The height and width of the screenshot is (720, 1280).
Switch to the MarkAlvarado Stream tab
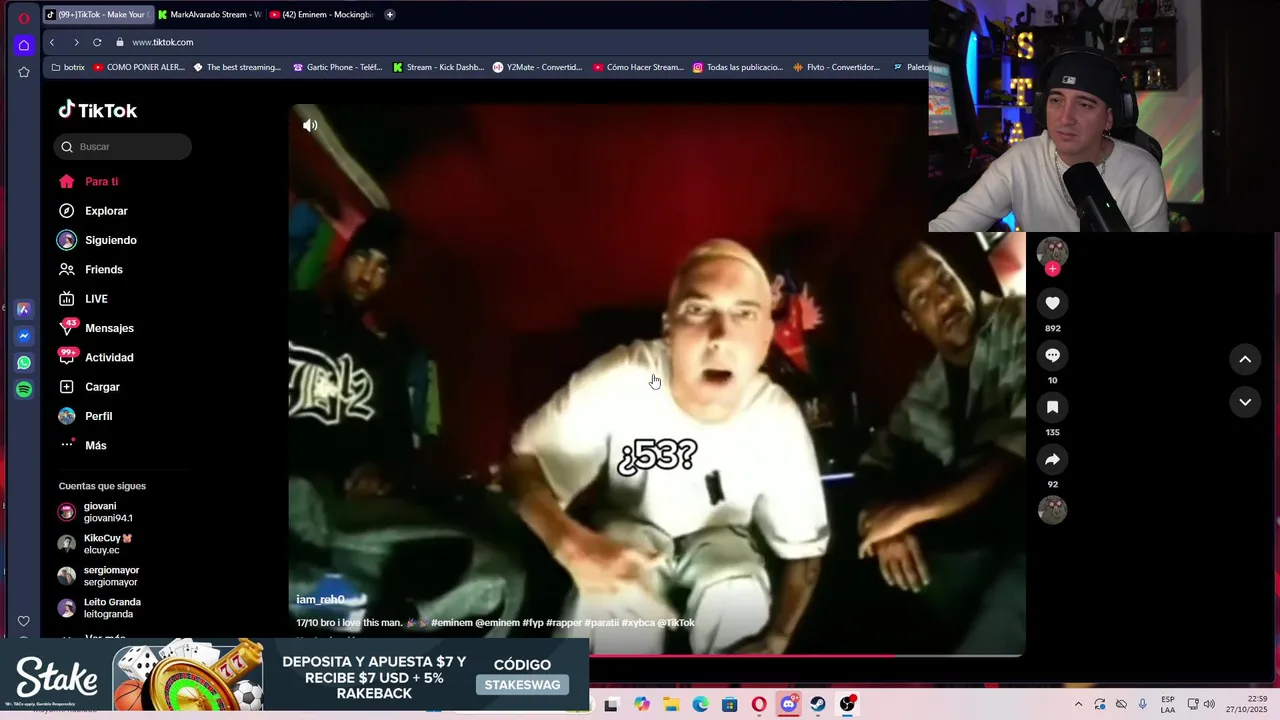pyautogui.click(x=209, y=15)
